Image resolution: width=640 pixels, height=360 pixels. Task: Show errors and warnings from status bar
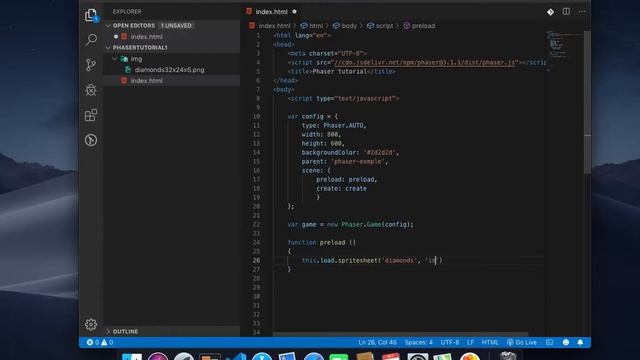click(x=100, y=342)
